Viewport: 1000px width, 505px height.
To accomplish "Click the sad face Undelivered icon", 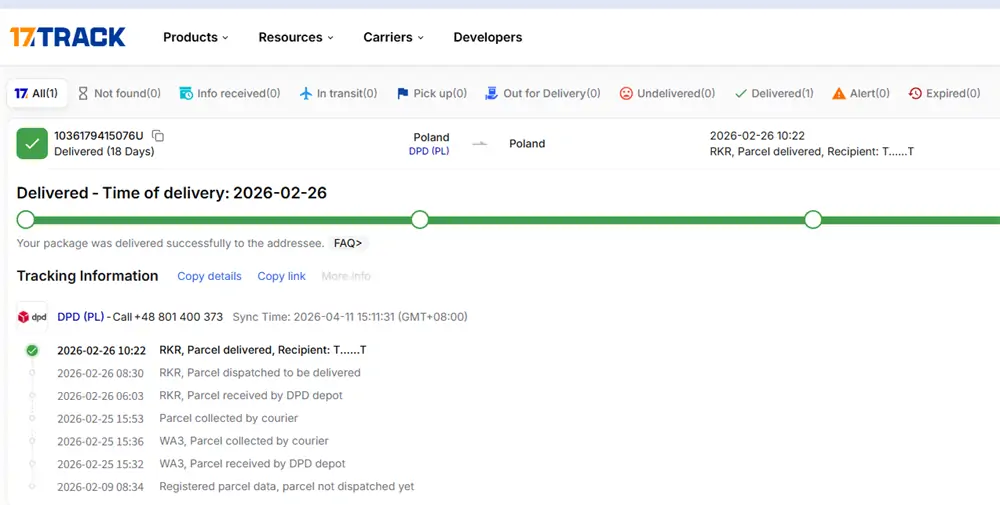I will (626, 94).
